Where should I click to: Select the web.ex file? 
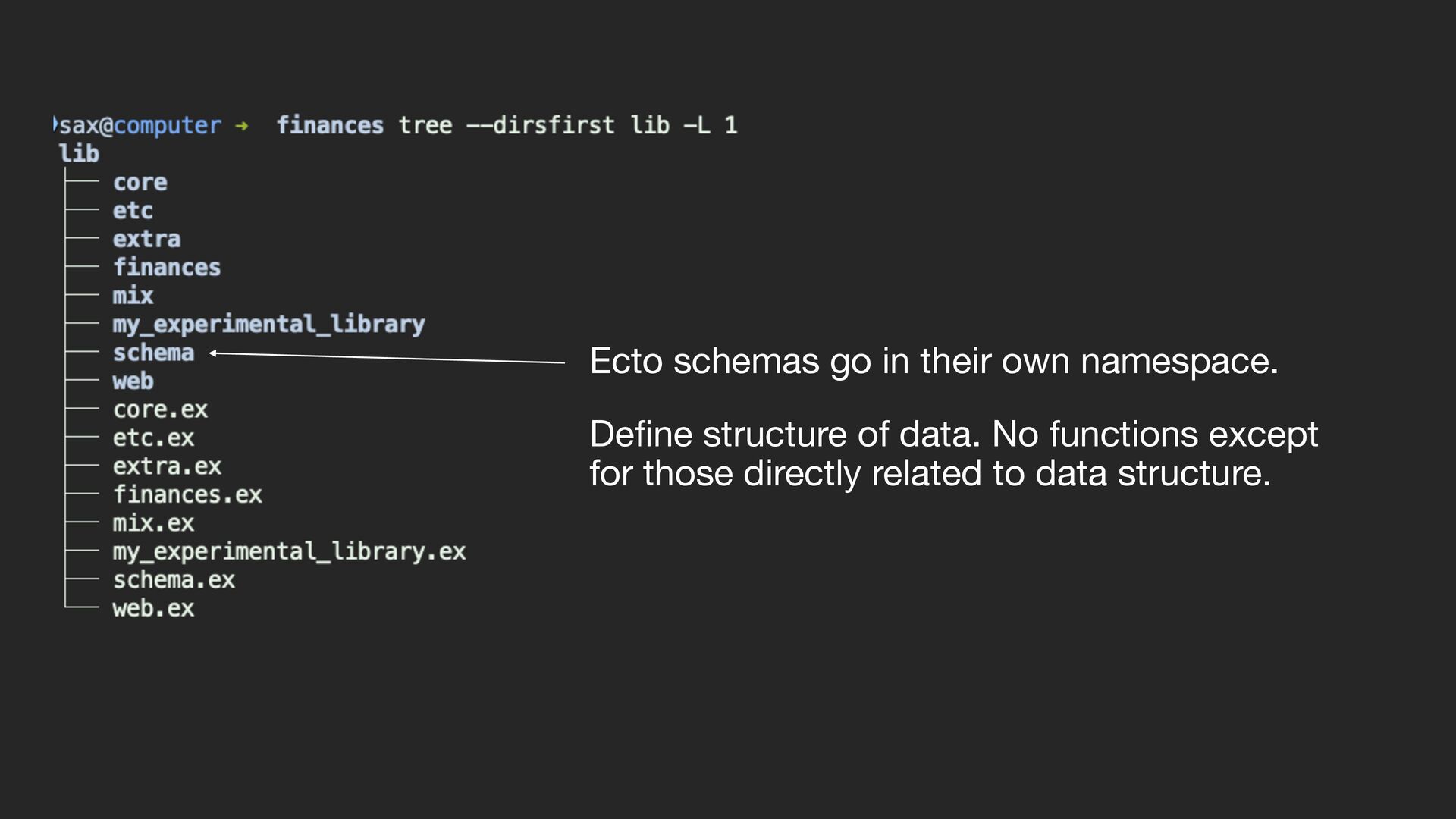pos(154,608)
